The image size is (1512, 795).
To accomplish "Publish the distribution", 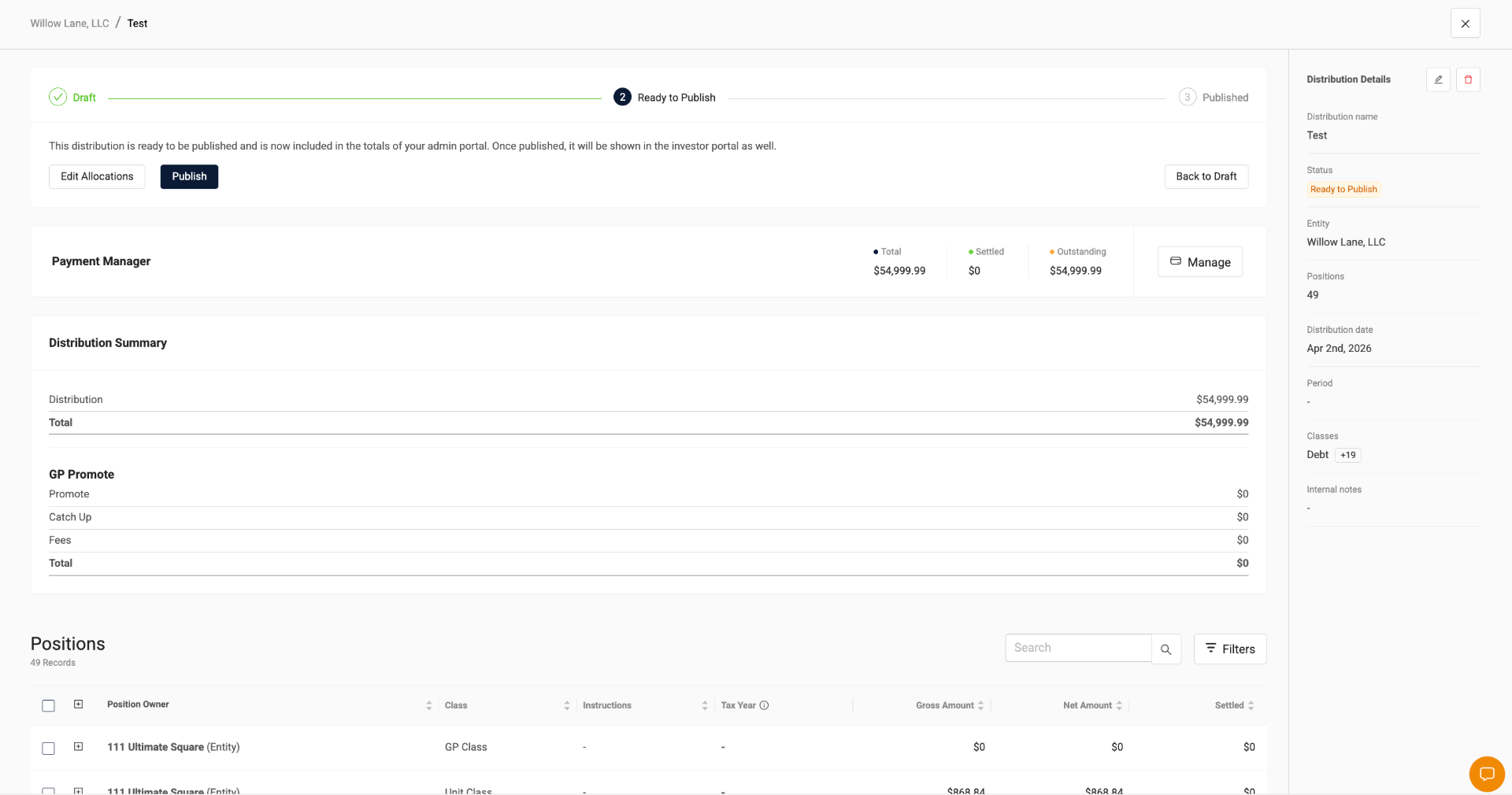I will tap(189, 176).
